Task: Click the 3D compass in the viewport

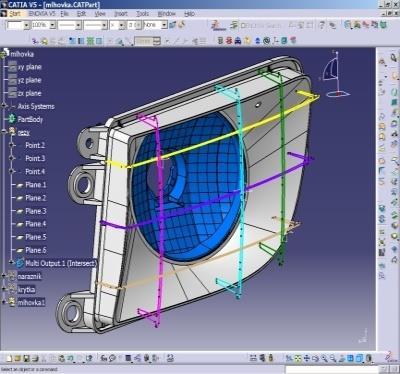Action: 334,75
